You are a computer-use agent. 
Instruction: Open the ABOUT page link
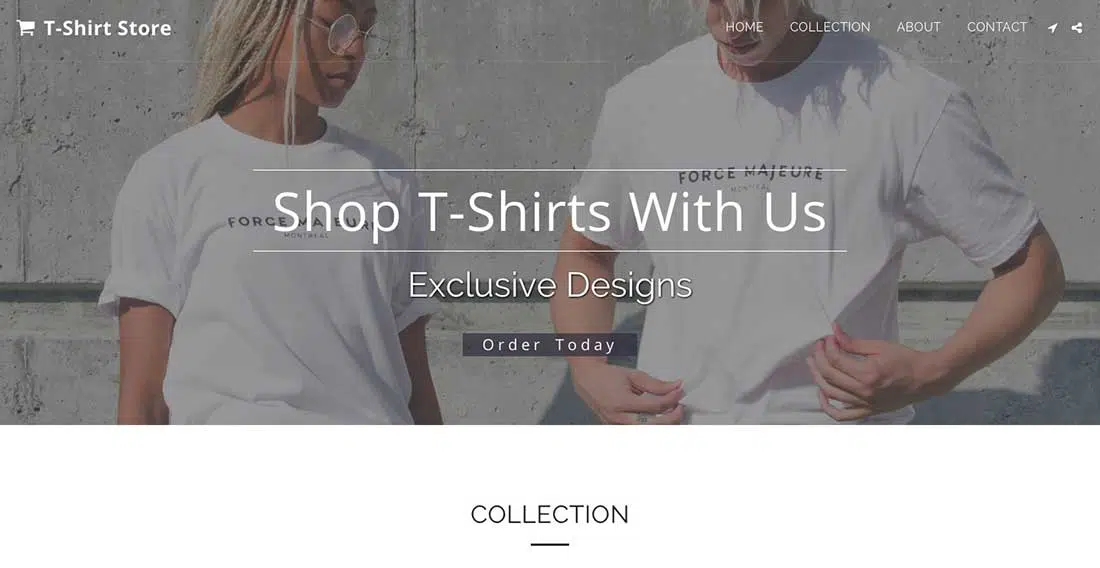pyautogui.click(x=918, y=27)
